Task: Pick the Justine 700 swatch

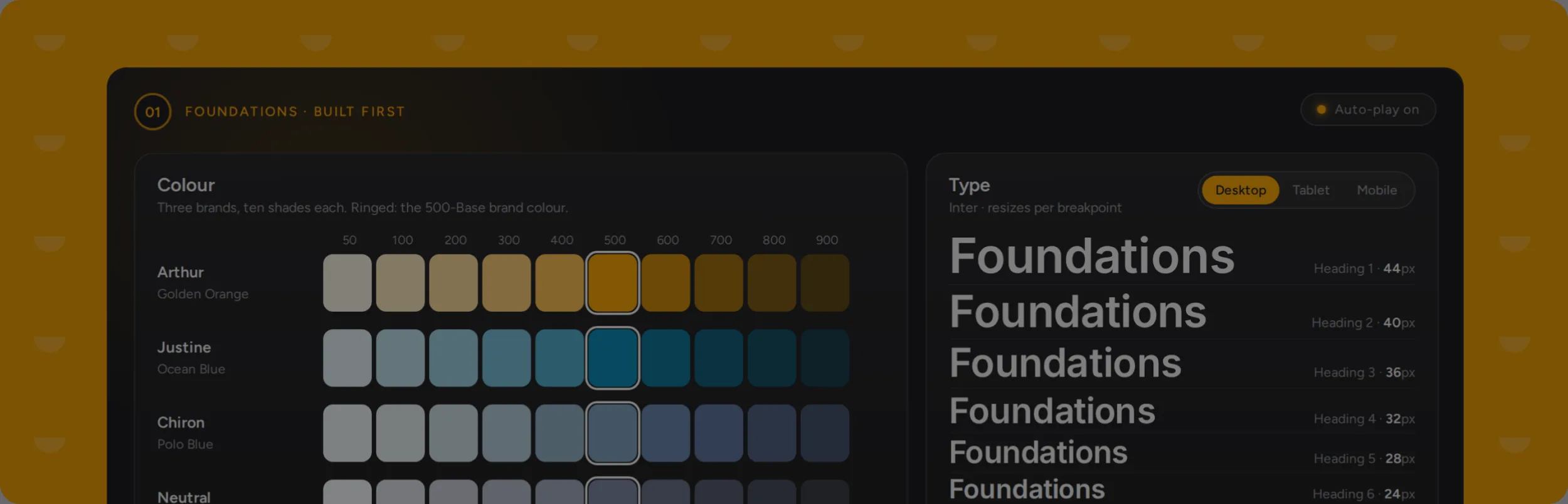Action: [x=719, y=358]
